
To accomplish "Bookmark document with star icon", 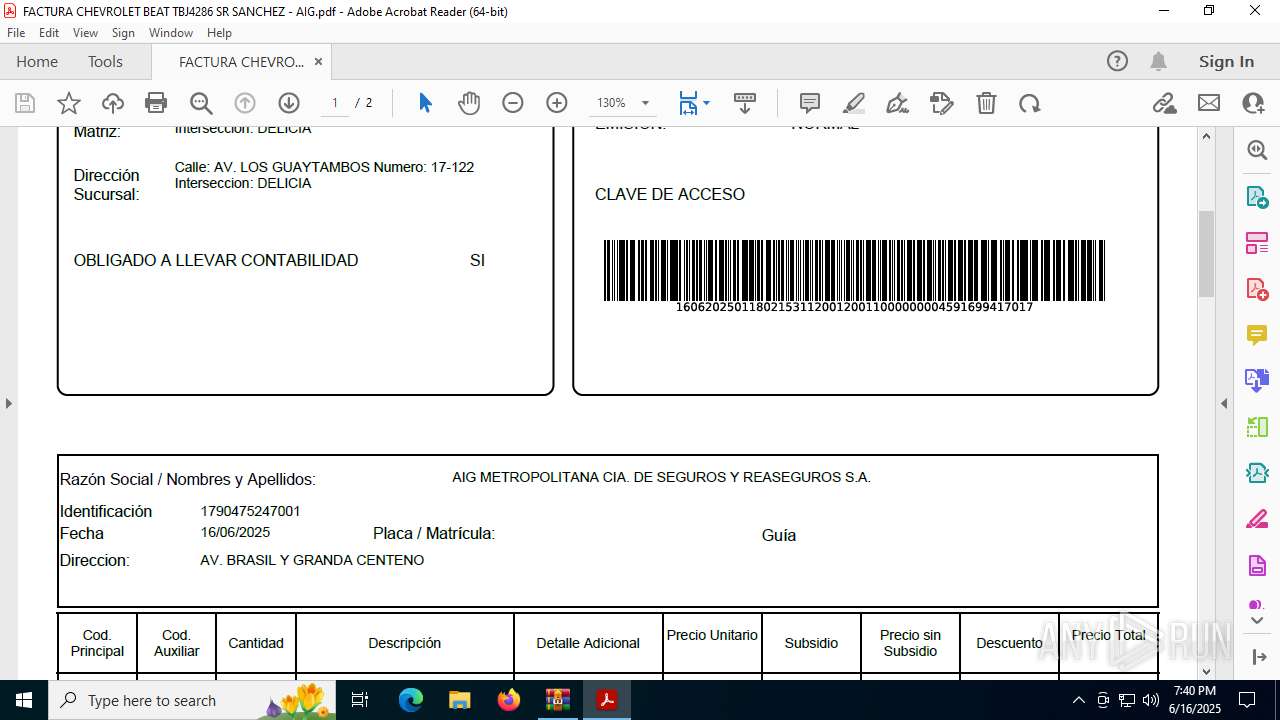I will 69,103.
